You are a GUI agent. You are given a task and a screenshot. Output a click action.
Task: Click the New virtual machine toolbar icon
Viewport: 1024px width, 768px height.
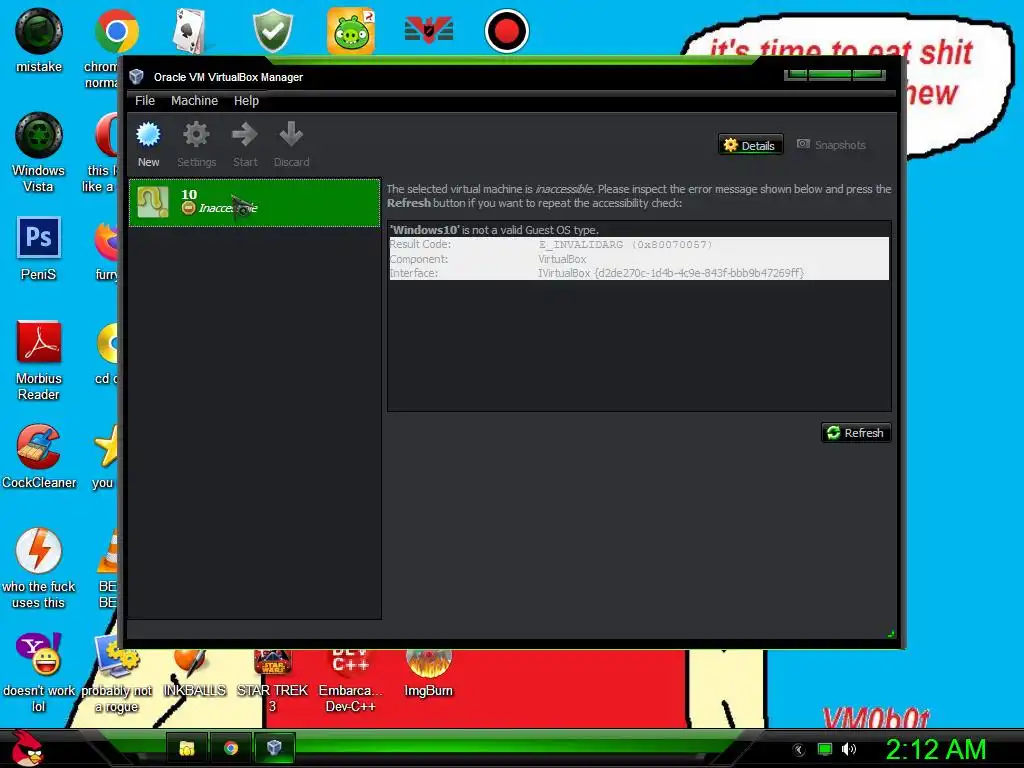pyautogui.click(x=148, y=145)
